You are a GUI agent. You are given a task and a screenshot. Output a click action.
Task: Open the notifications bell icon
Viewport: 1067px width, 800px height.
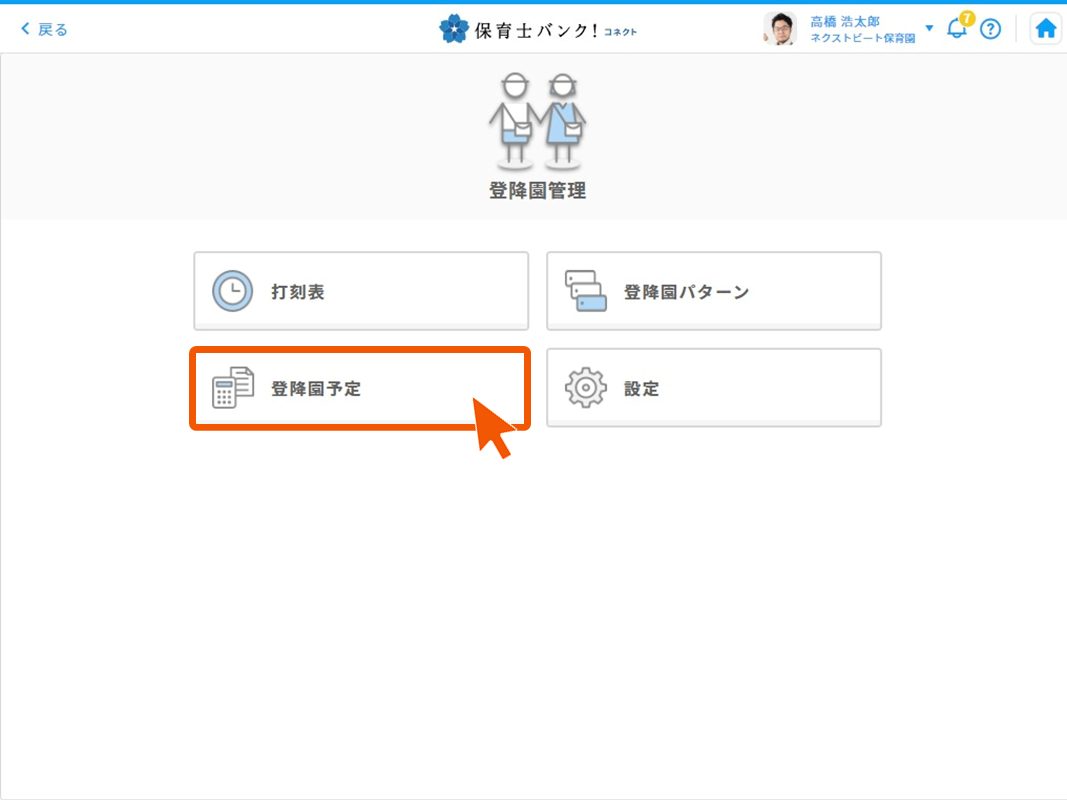pyautogui.click(x=956, y=30)
